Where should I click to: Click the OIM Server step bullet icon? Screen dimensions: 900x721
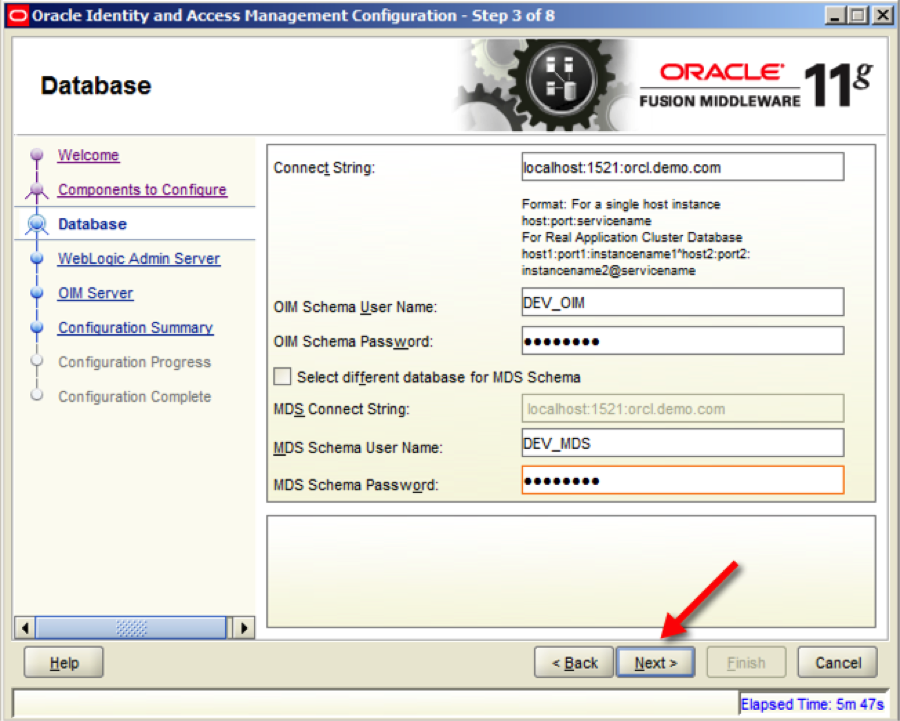[x=36, y=293]
